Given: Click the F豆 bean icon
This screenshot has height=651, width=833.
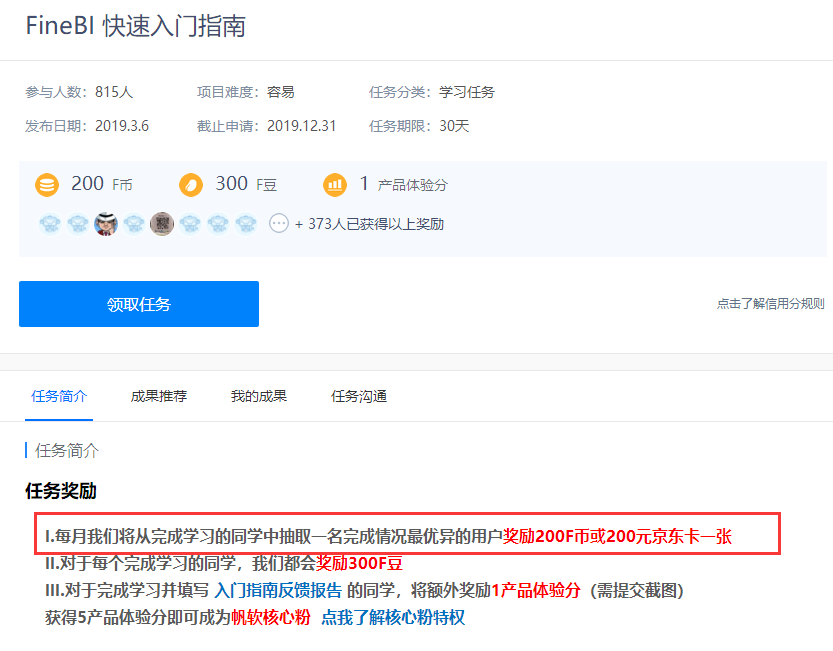Looking at the screenshot, I should (191, 185).
